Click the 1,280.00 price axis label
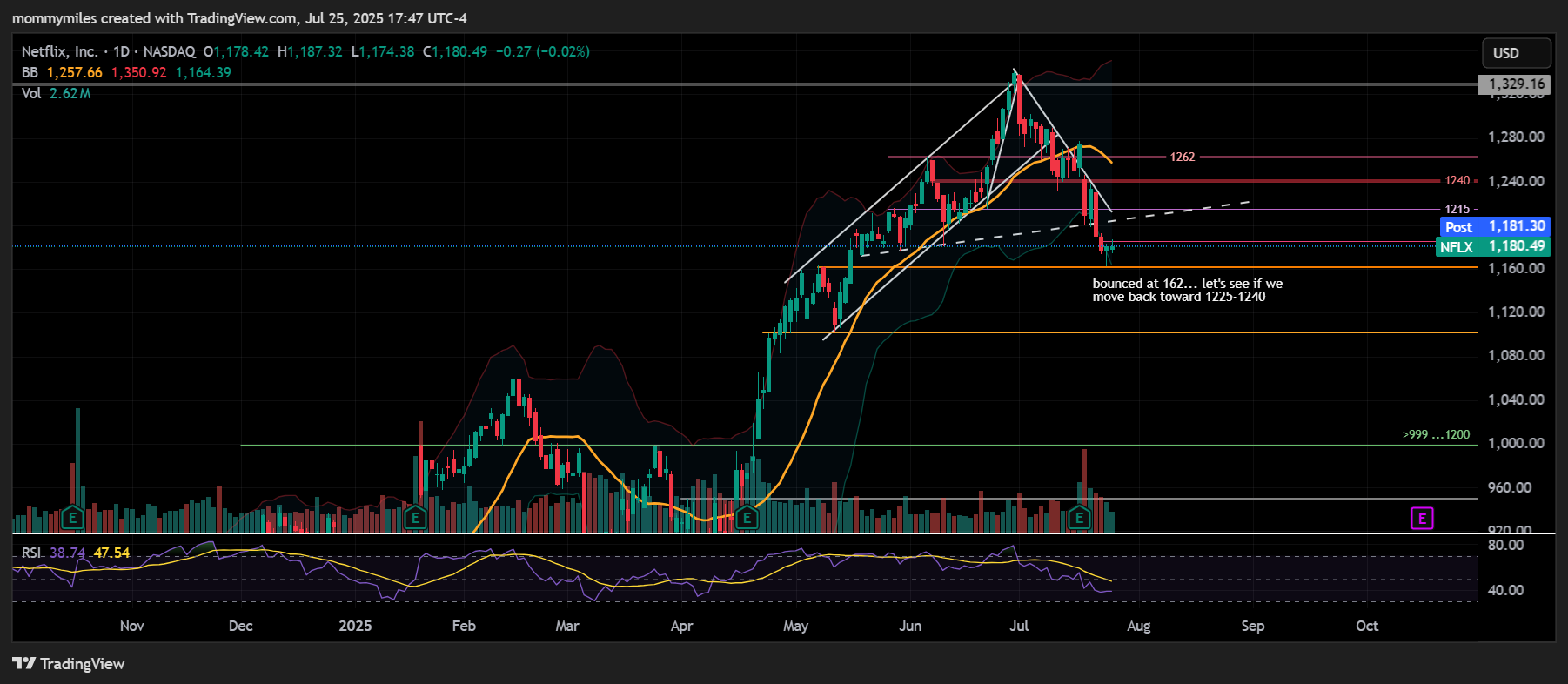The width and height of the screenshot is (1568, 684). pyautogui.click(x=1516, y=137)
